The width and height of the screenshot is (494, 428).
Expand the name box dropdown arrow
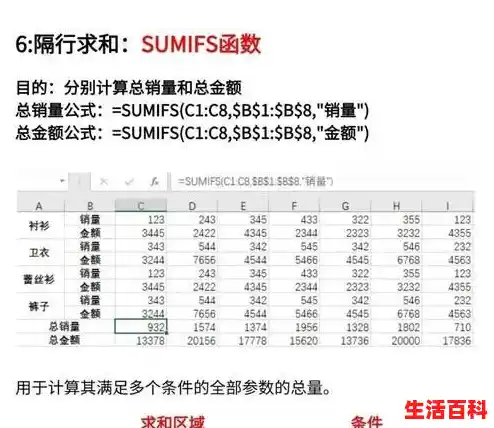[62, 181]
